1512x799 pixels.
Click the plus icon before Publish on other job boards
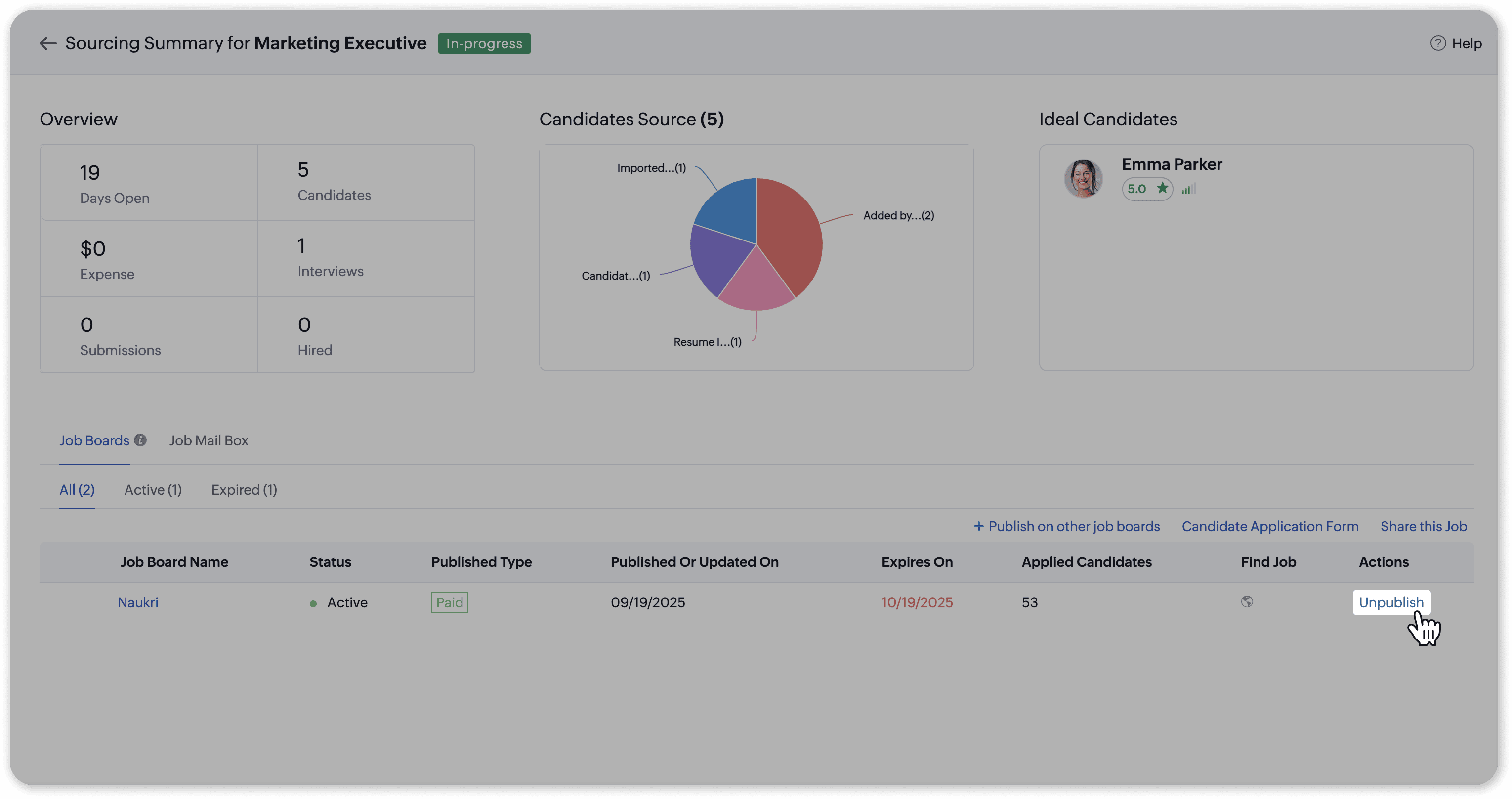978,527
